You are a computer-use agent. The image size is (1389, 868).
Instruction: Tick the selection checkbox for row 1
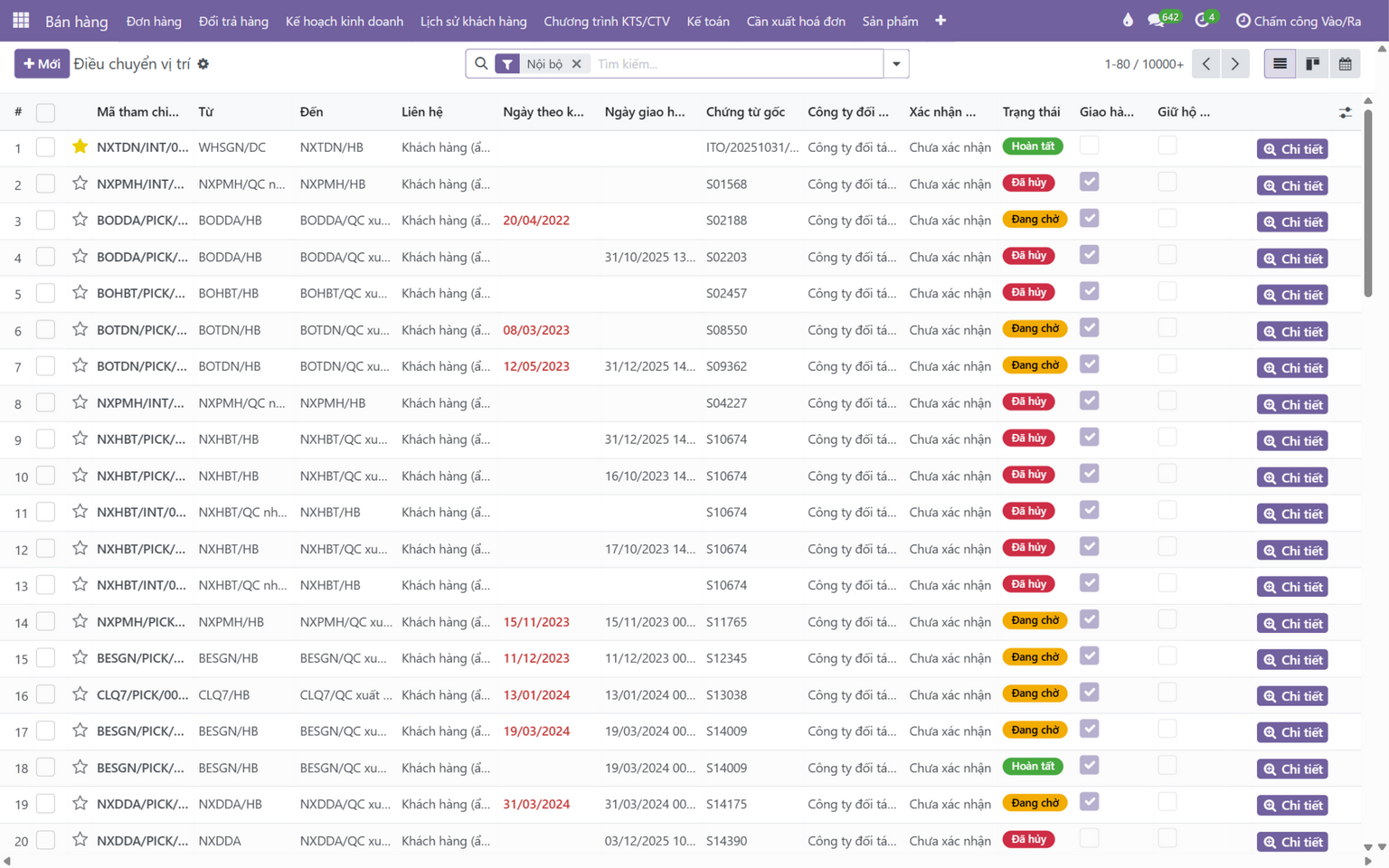45,147
